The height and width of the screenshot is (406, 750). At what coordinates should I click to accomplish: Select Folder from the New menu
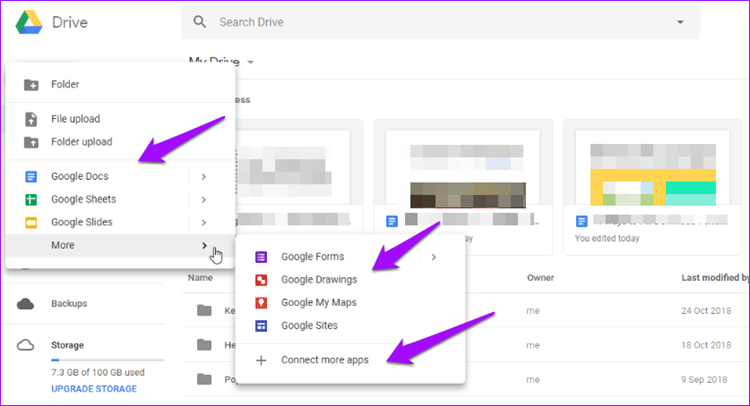pos(121,85)
